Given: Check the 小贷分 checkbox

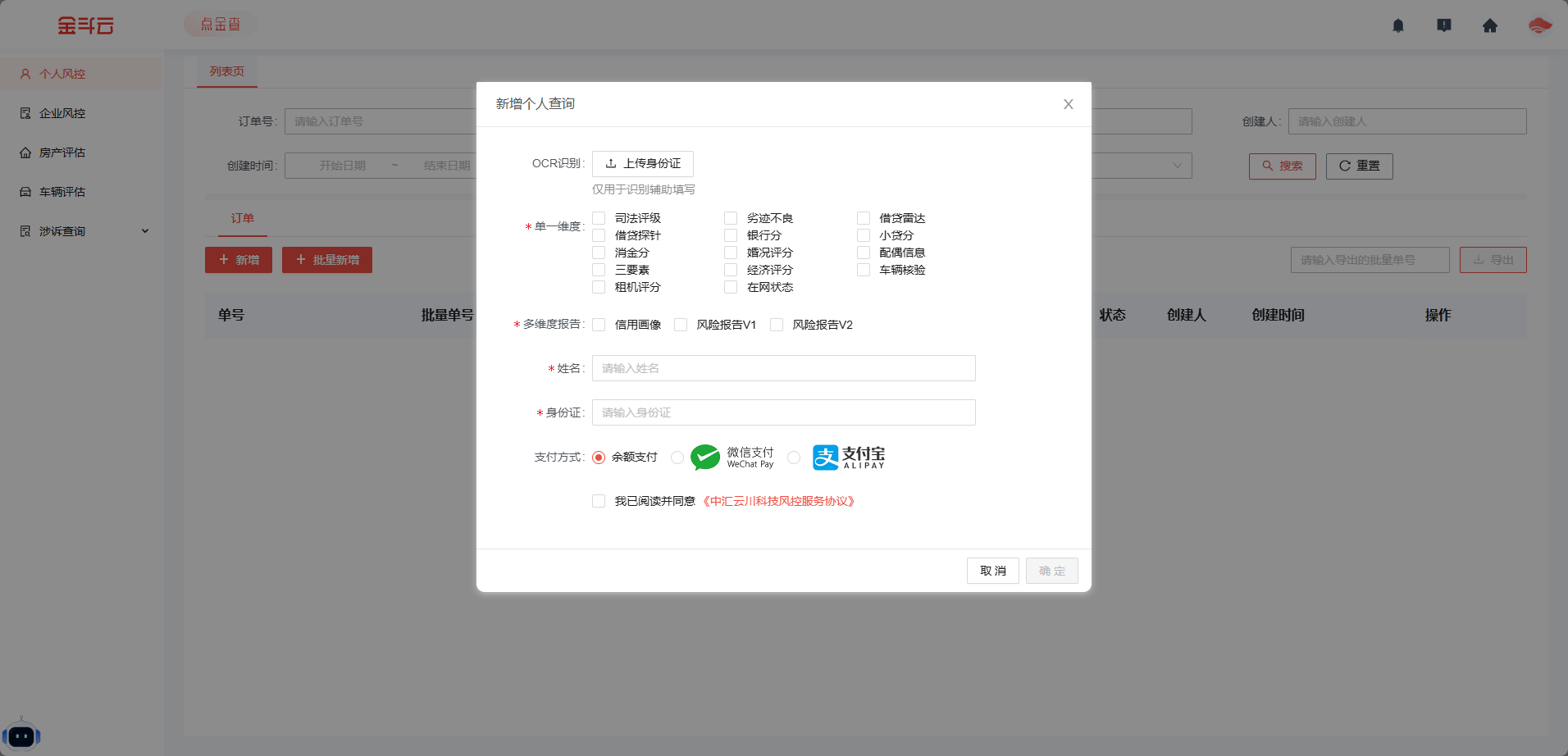Looking at the screenshot, I should tap(864, 235).
